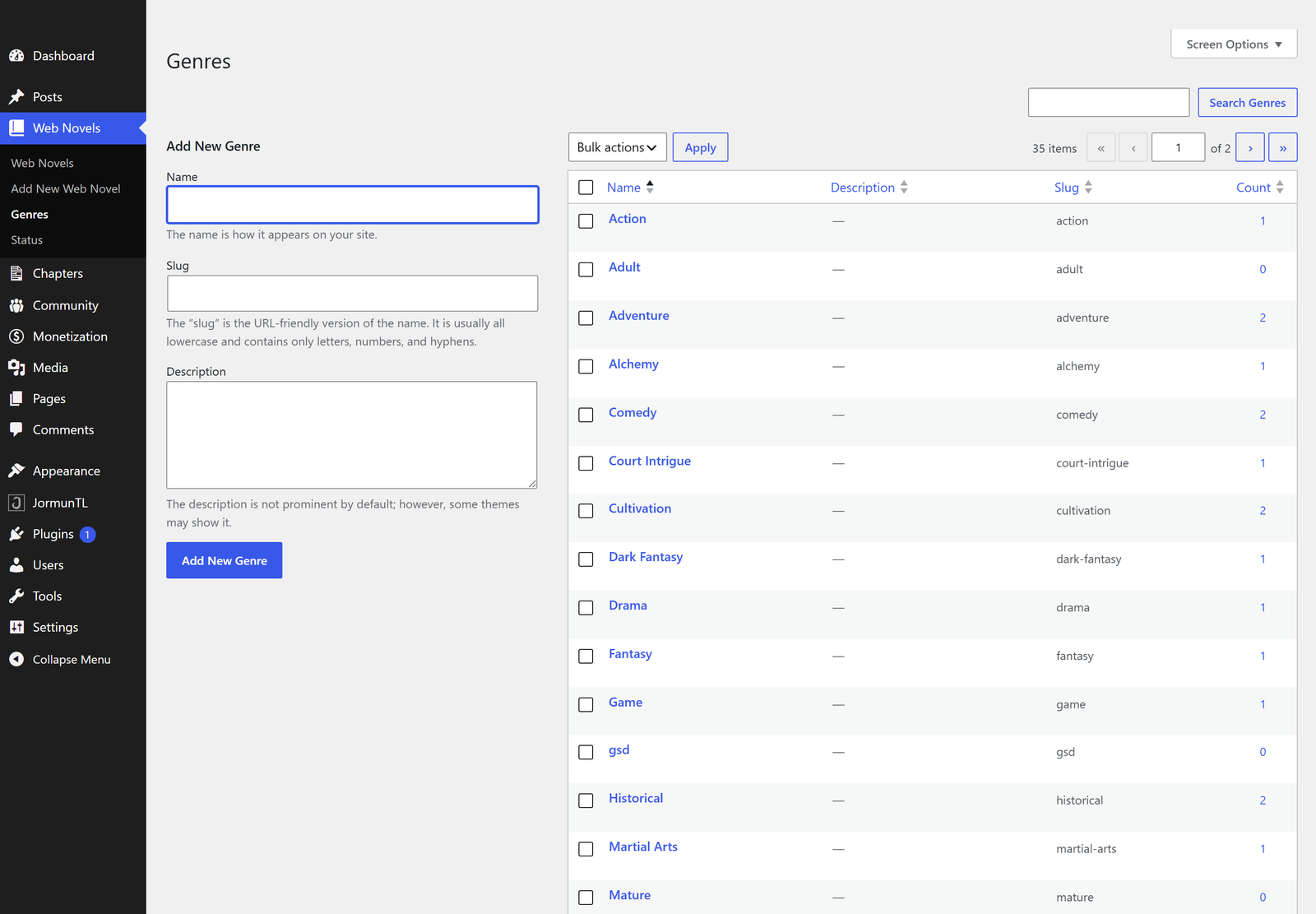Image resolution: width=1316 pixels, height=914 pixels.
Task: Click the Dashboard gauge icon
Action: [x=16, y=56]
